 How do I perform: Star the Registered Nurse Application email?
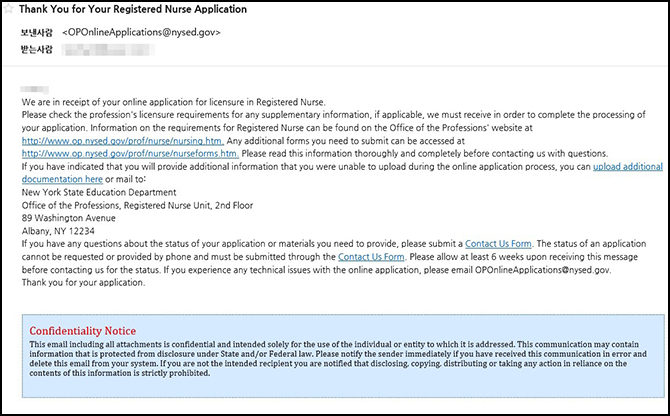(8, 9)
